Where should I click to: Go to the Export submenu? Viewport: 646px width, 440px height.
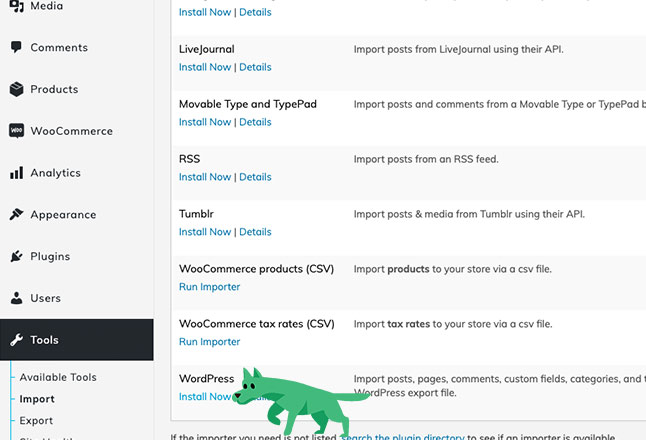point(36,421)
